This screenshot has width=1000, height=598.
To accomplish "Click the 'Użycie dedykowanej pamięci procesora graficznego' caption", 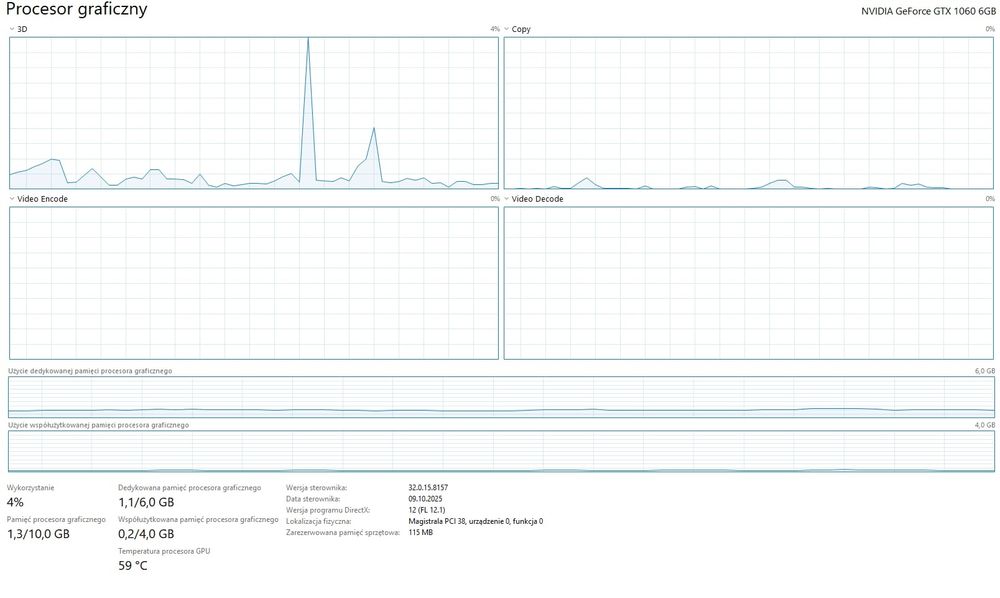I will (90, 371).
